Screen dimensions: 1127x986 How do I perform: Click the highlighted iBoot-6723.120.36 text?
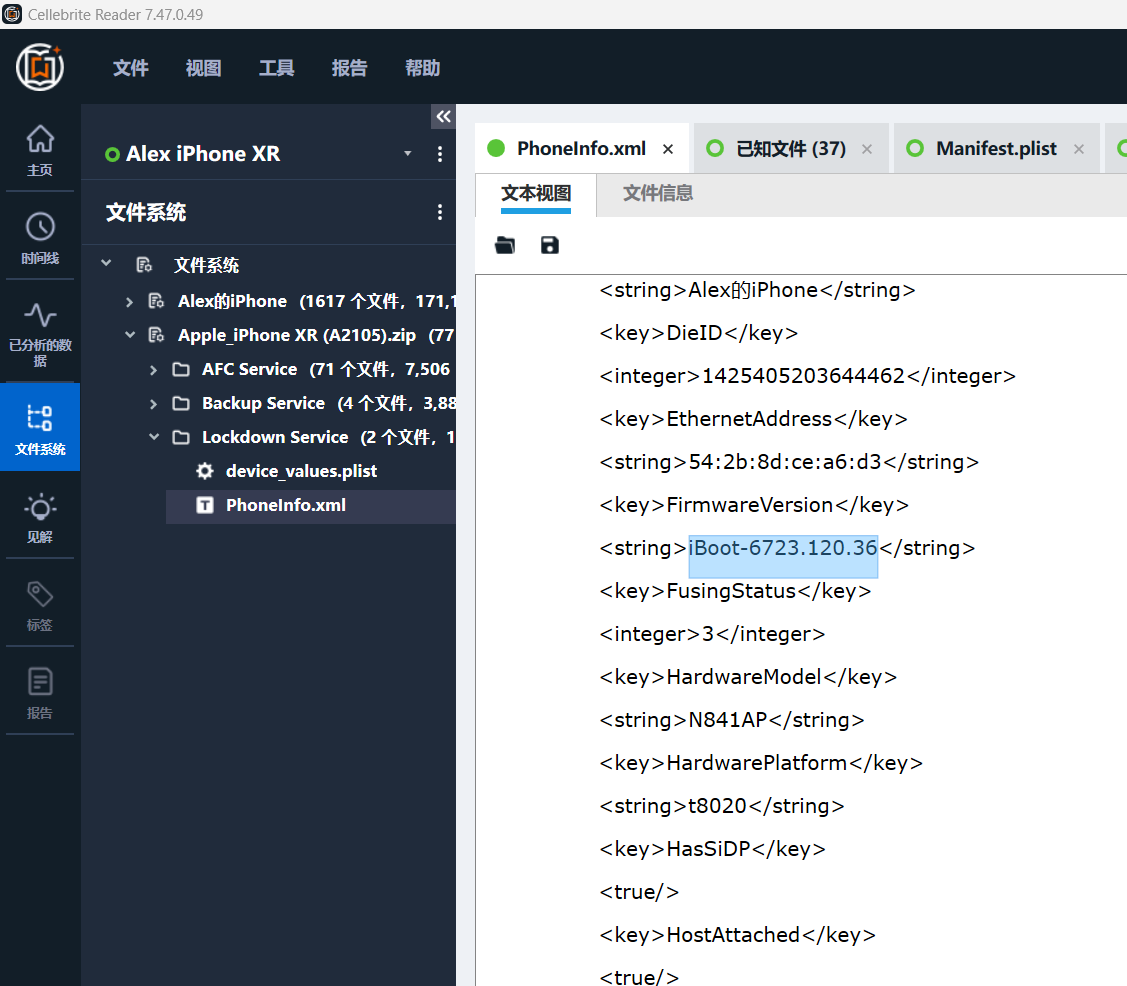783,548
